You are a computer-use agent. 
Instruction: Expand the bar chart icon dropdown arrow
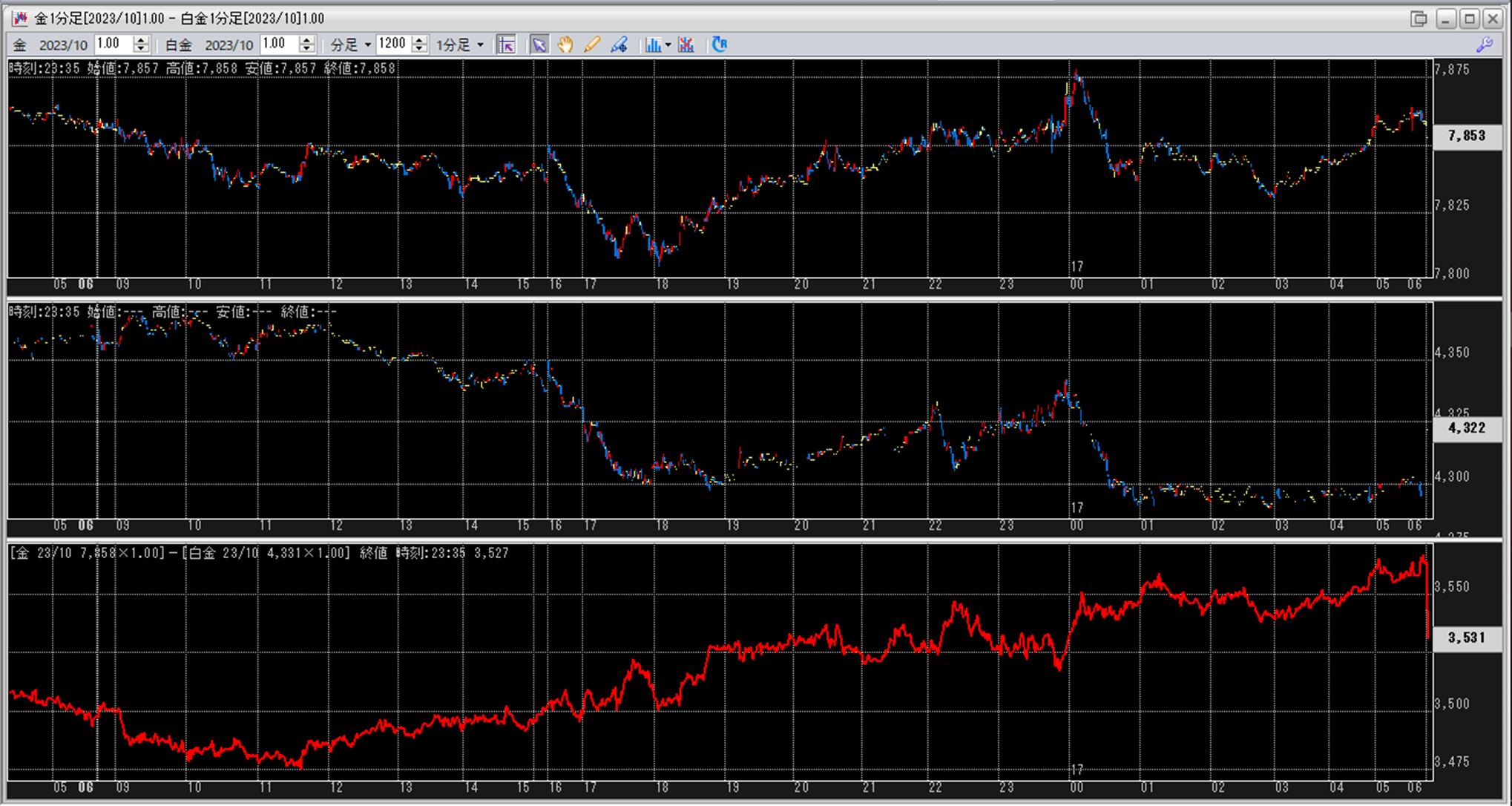668,45
